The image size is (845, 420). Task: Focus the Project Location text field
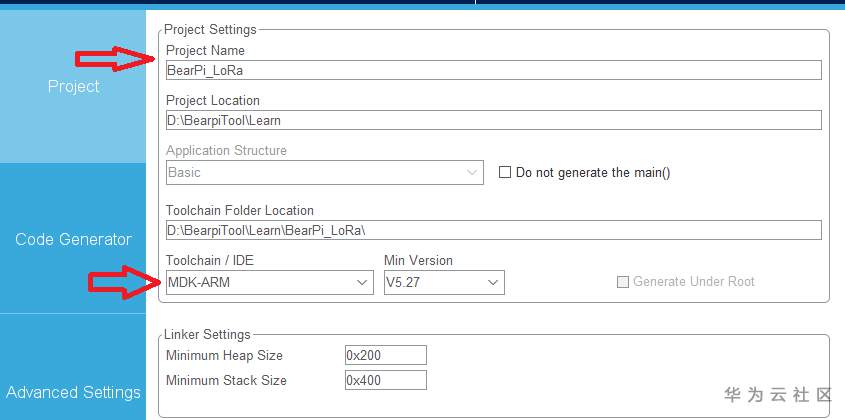493,120
